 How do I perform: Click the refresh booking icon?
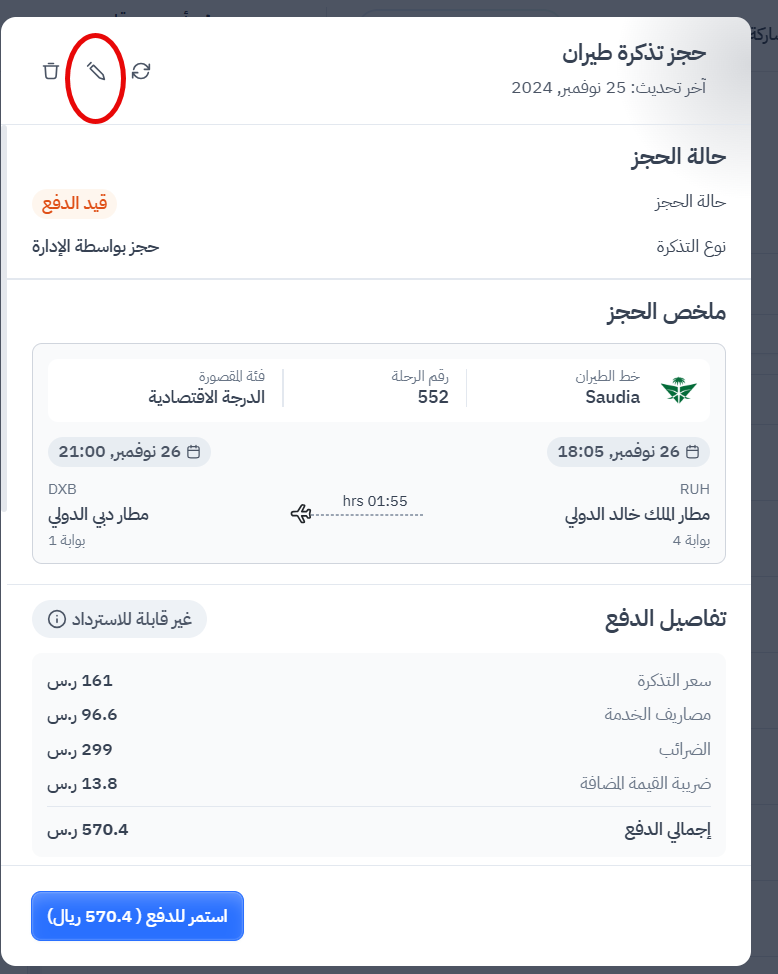coord(141,71)
